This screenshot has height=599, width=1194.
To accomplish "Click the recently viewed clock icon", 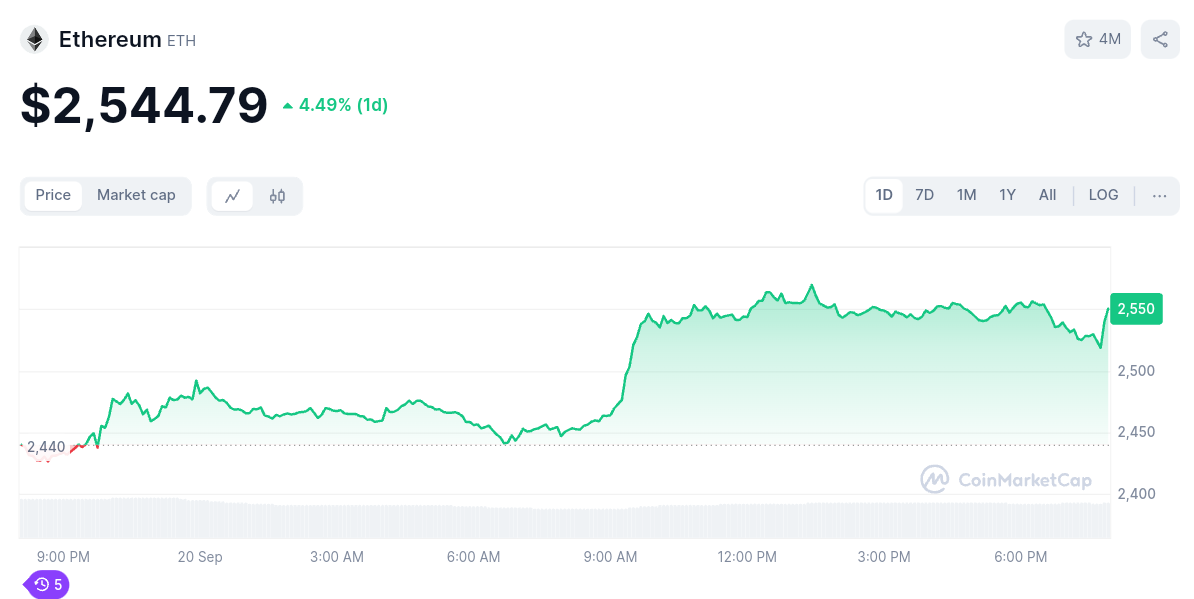I will click(40, 584).
